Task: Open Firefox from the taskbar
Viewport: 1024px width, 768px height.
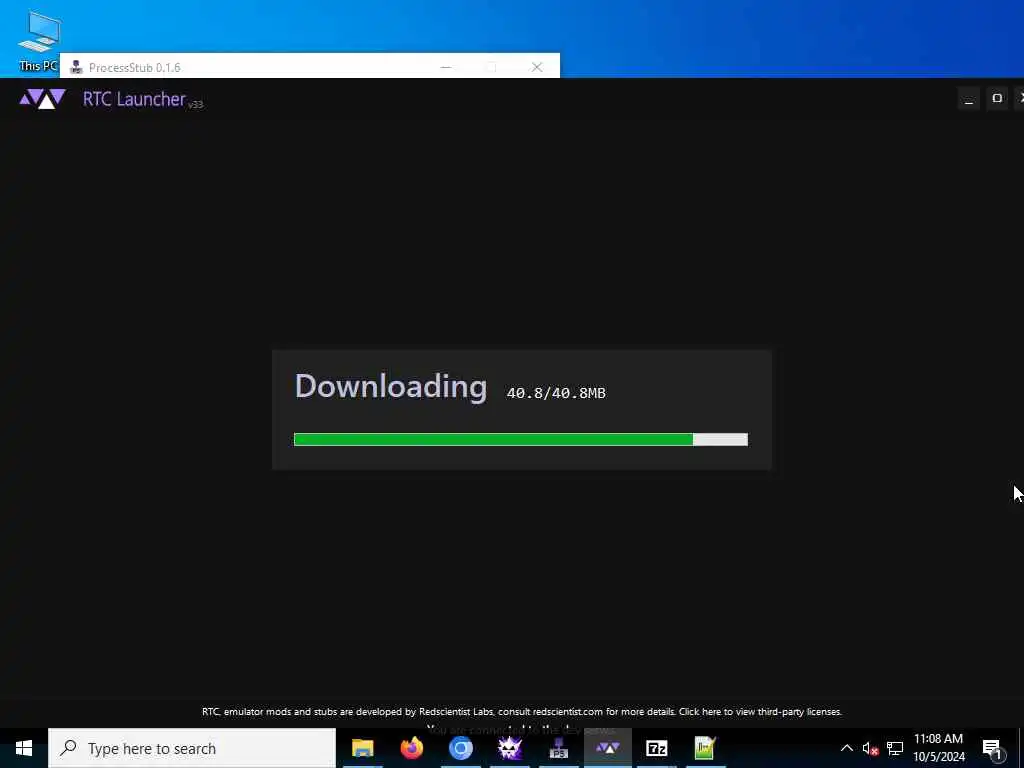Action: (x=411, y=748)
